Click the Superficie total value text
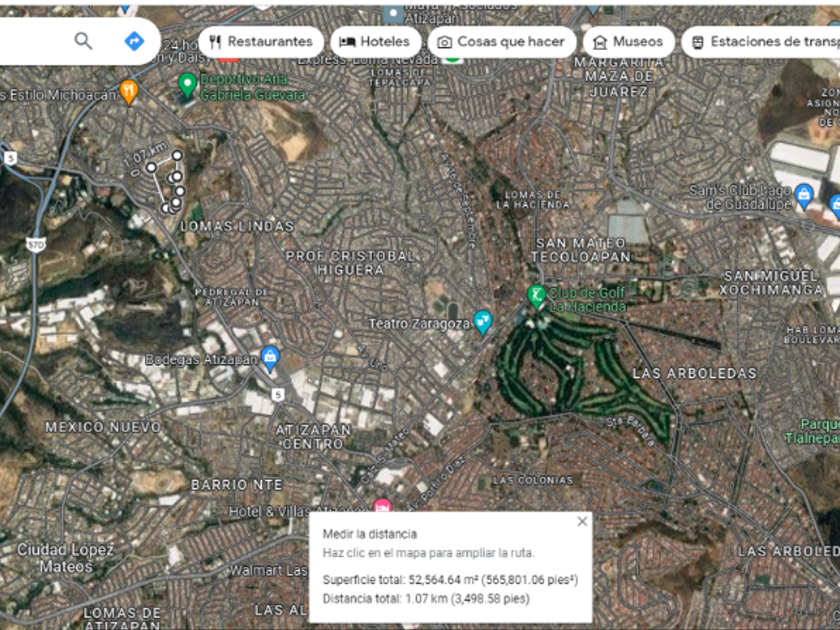The image size is (840, 630). coord(493,580)
